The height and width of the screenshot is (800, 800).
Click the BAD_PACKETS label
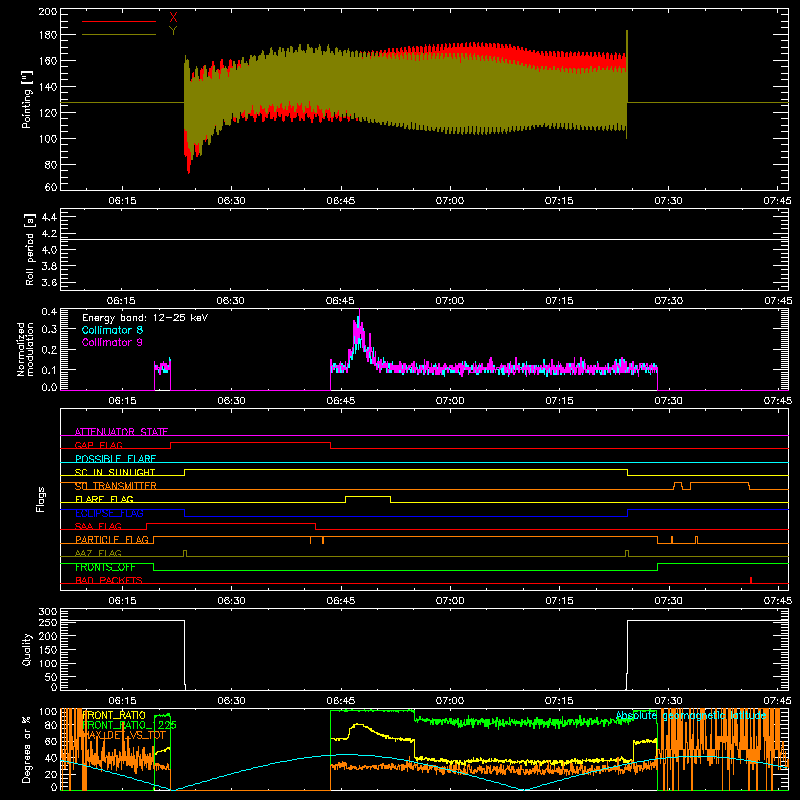[109, 580]
